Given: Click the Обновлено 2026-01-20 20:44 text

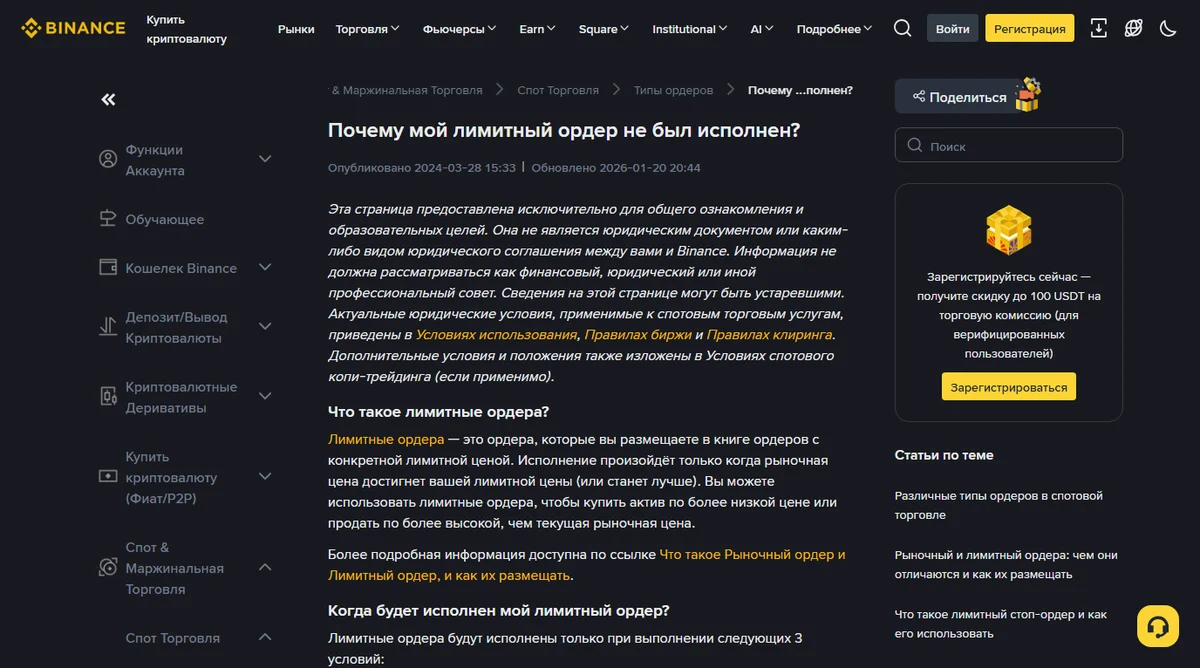Looking at the screenshot, I should 616,168.
